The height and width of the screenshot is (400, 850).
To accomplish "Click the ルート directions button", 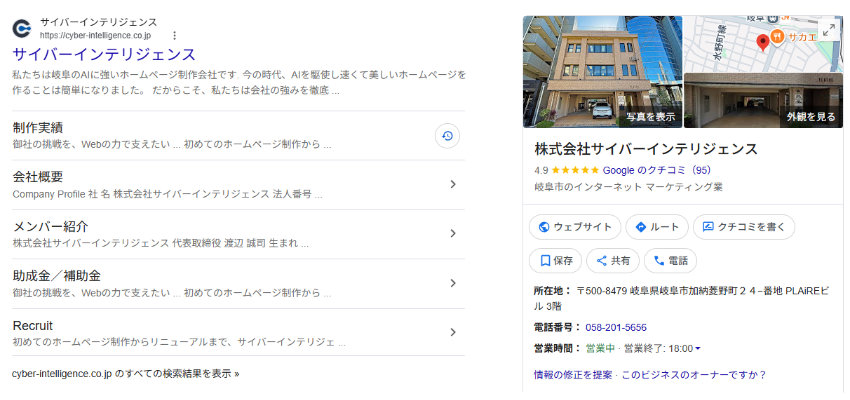I will pos(657,227).
